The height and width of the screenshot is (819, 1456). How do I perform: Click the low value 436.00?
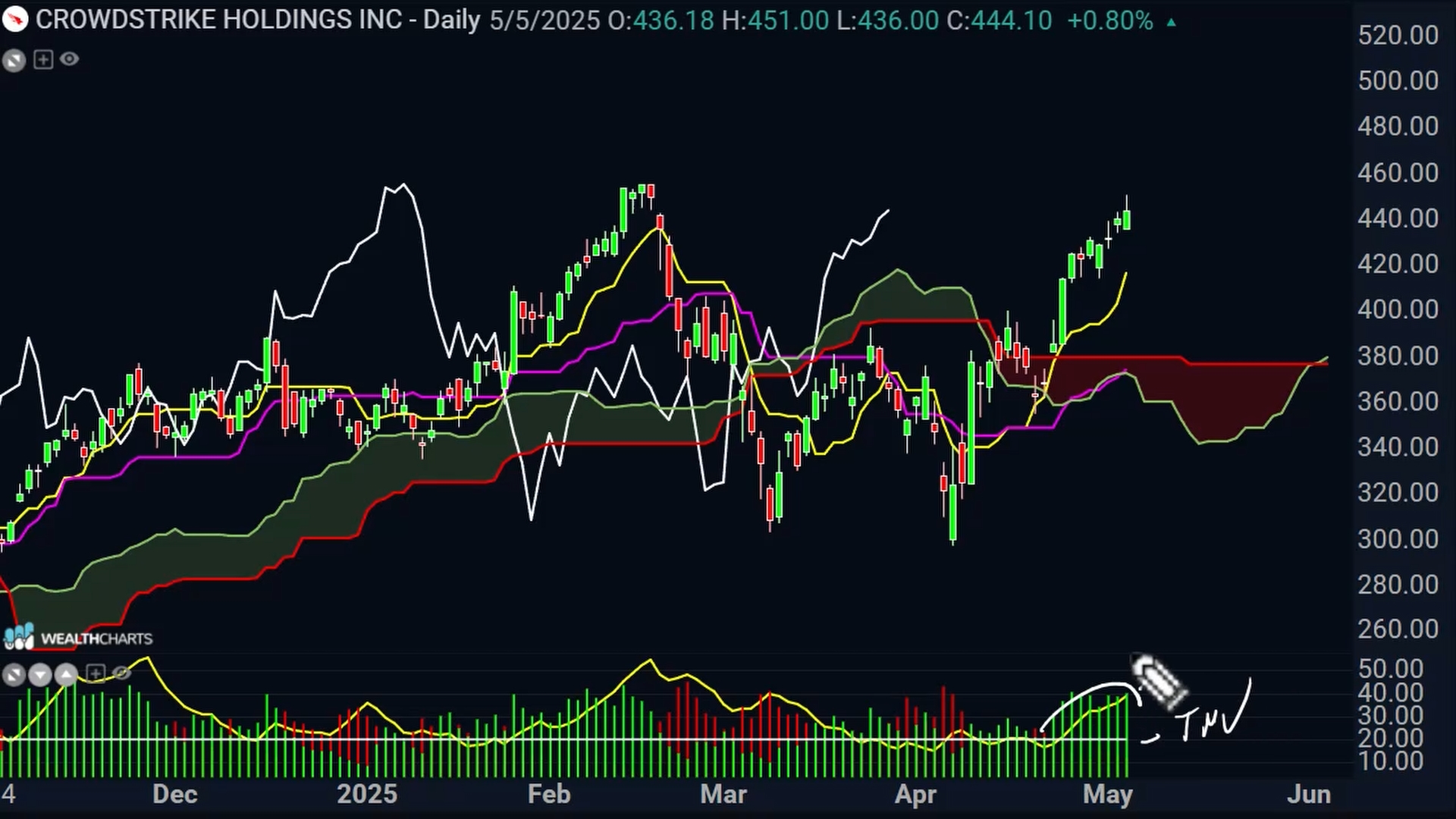pos(898,20)
